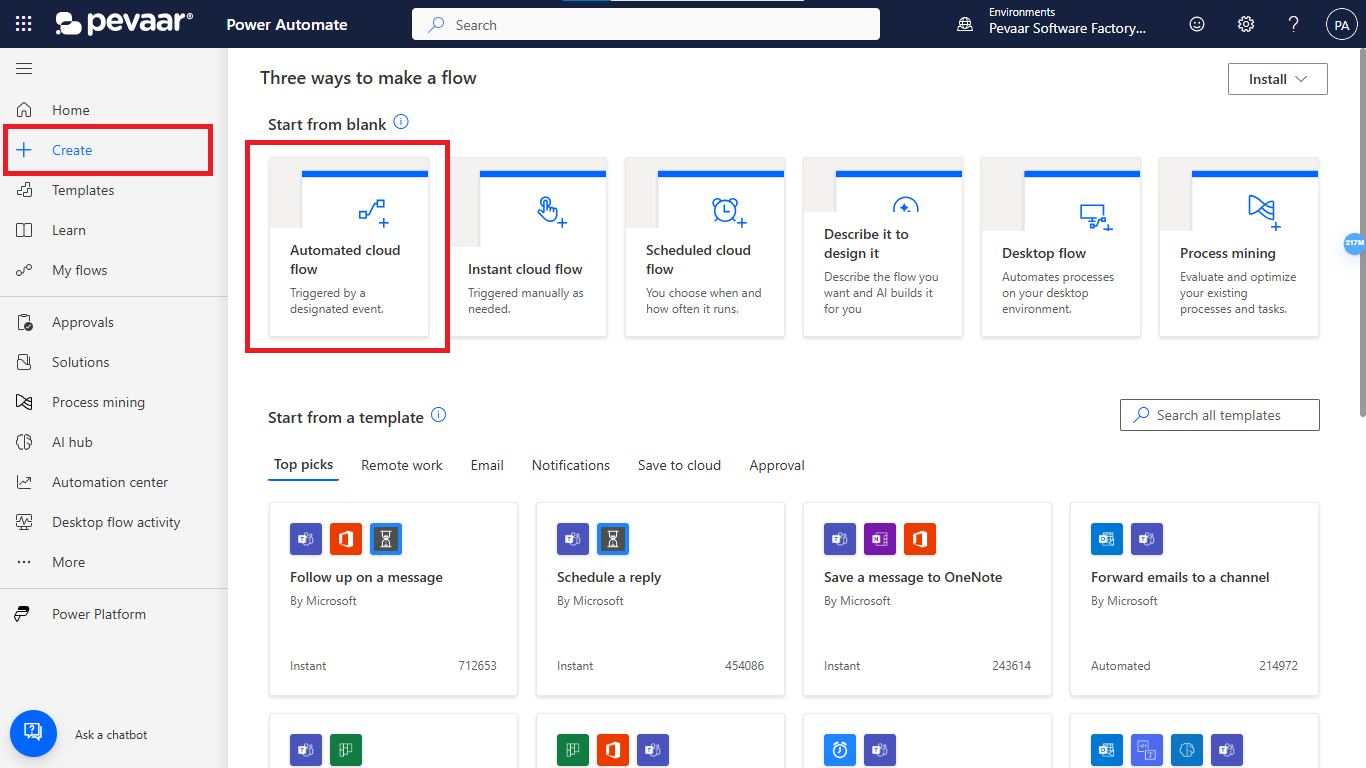1366x768 pixels.
Task: Click the Power Automate title
Action: (x=287, y=25)
